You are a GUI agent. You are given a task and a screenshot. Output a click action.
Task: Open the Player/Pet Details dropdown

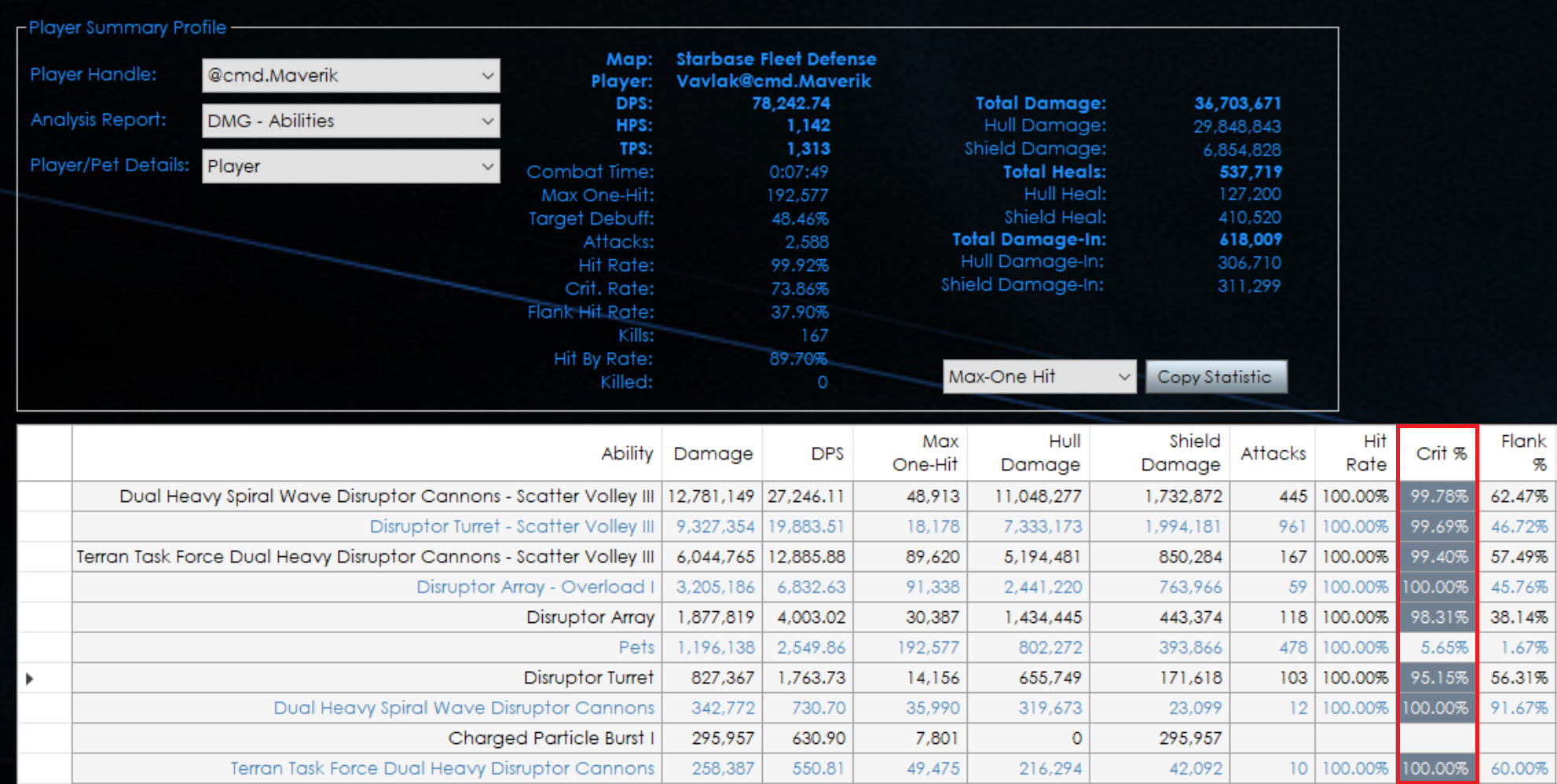(x=350, y=167)
